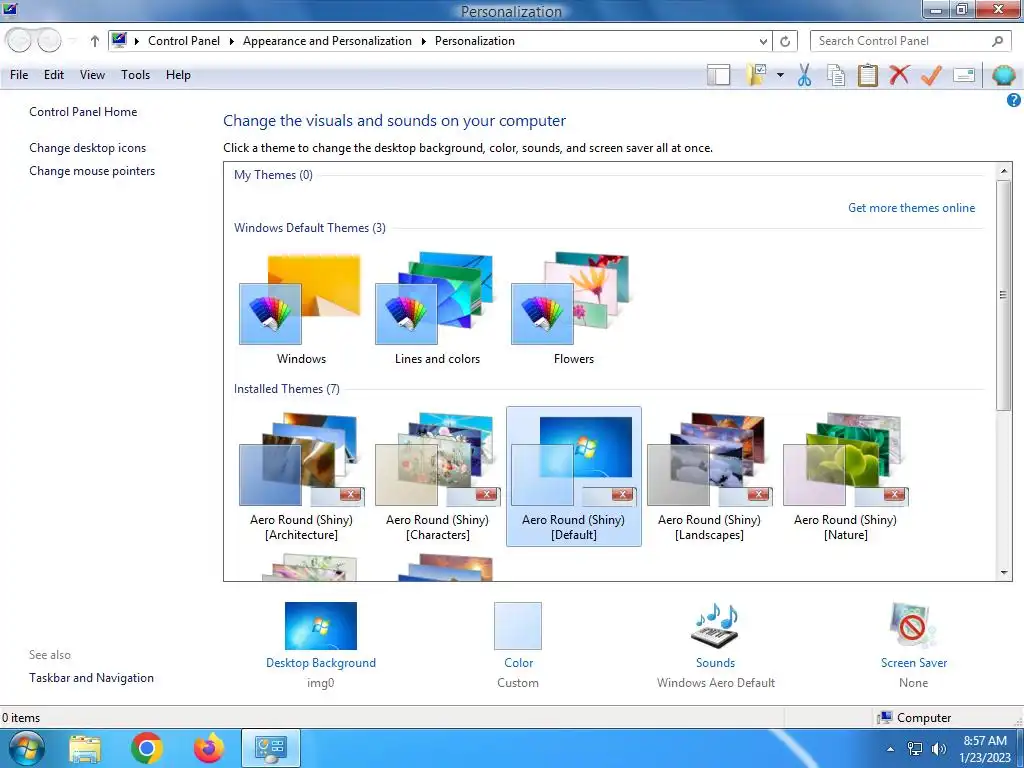Click the Windows Start orb

point(25,748)
